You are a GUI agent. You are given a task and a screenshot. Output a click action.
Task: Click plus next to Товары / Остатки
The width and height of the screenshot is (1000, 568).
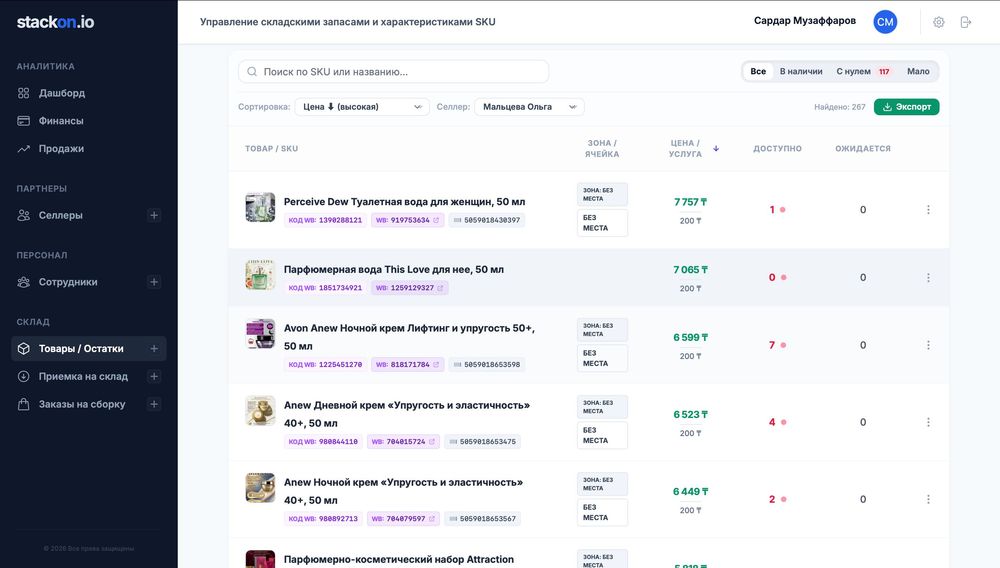(154, 349)
